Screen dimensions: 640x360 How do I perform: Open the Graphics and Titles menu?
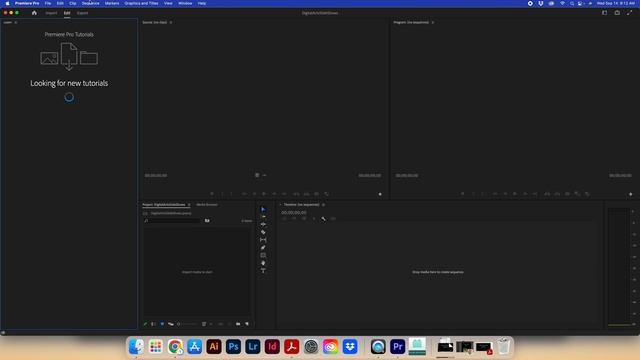coord(141,3)
